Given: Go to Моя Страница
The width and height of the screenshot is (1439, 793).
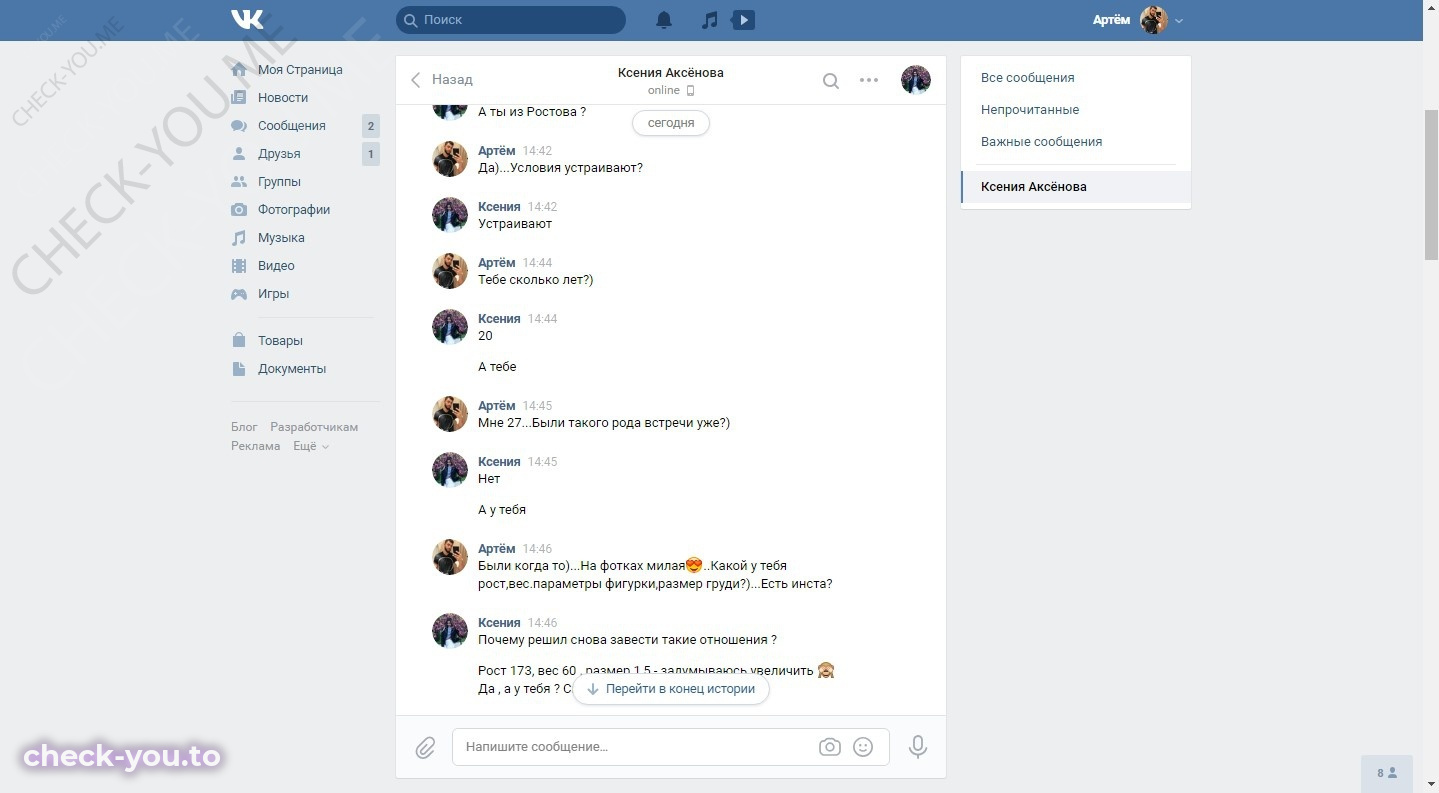Looking at the screenshot, I should (x=300, y=70).
